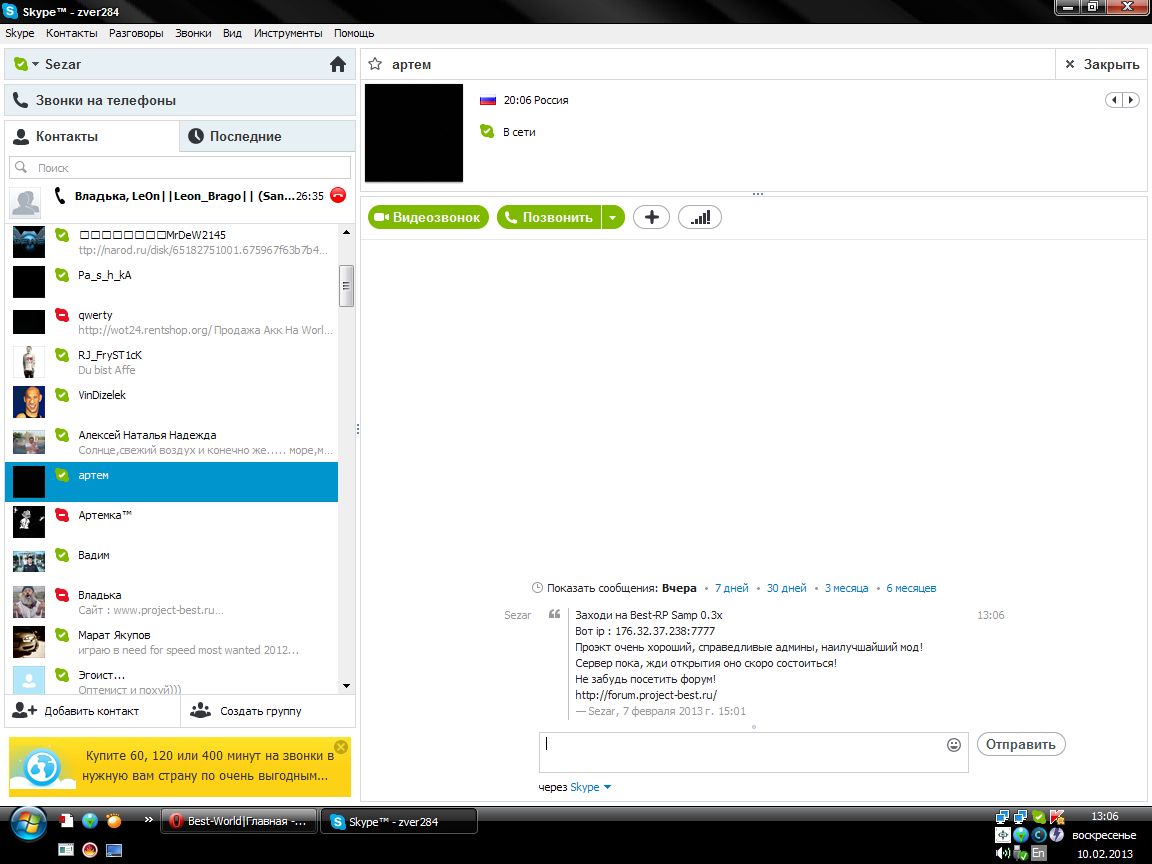The height and width of the screenshot is (864, 1152).
Task: Focus the Поиск contact search field
Action: [180, 168]
